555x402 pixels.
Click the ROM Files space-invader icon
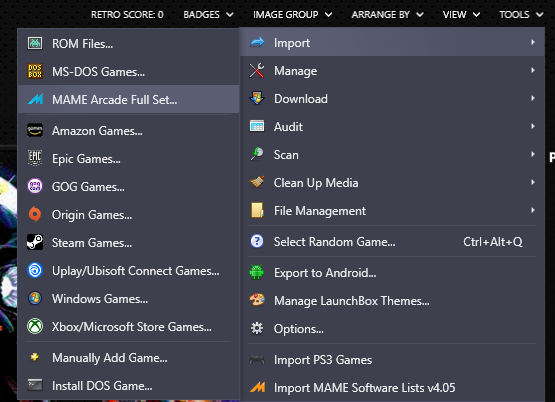(35, 43)
